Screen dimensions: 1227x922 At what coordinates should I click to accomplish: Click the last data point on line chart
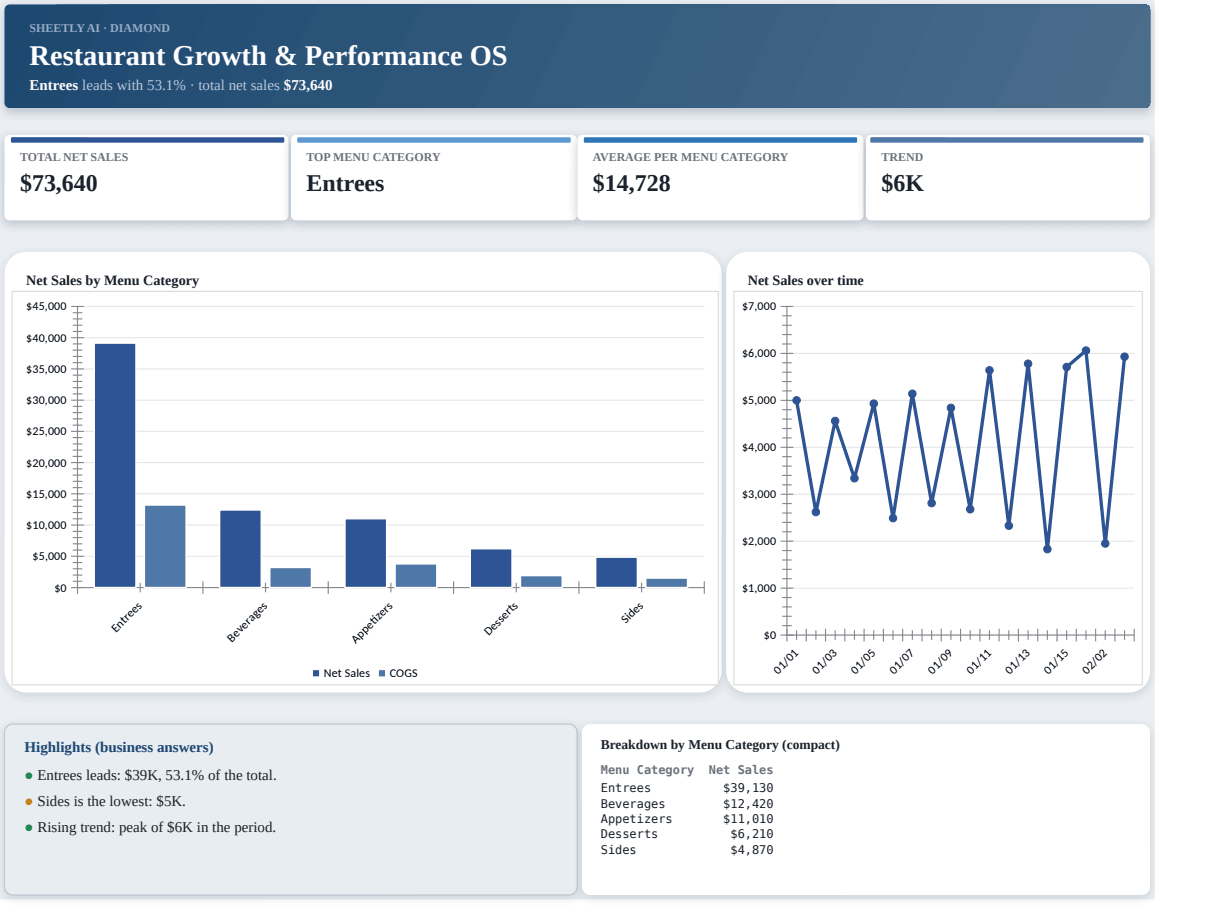tap(1125, 357)
